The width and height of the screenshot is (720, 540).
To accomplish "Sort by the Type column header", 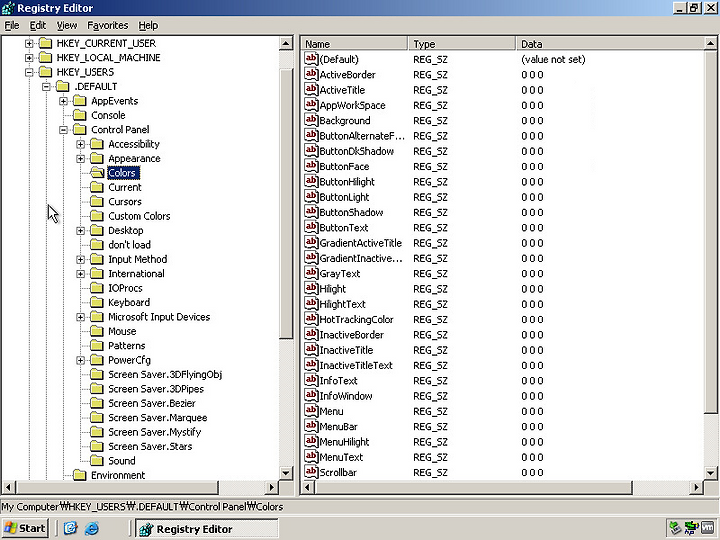I will pyautogui.click(x=462, y=44).
